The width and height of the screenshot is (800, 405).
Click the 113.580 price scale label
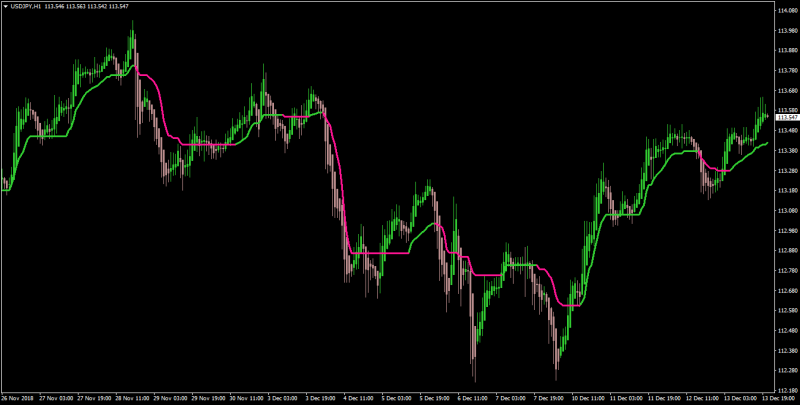click(788, 110)
